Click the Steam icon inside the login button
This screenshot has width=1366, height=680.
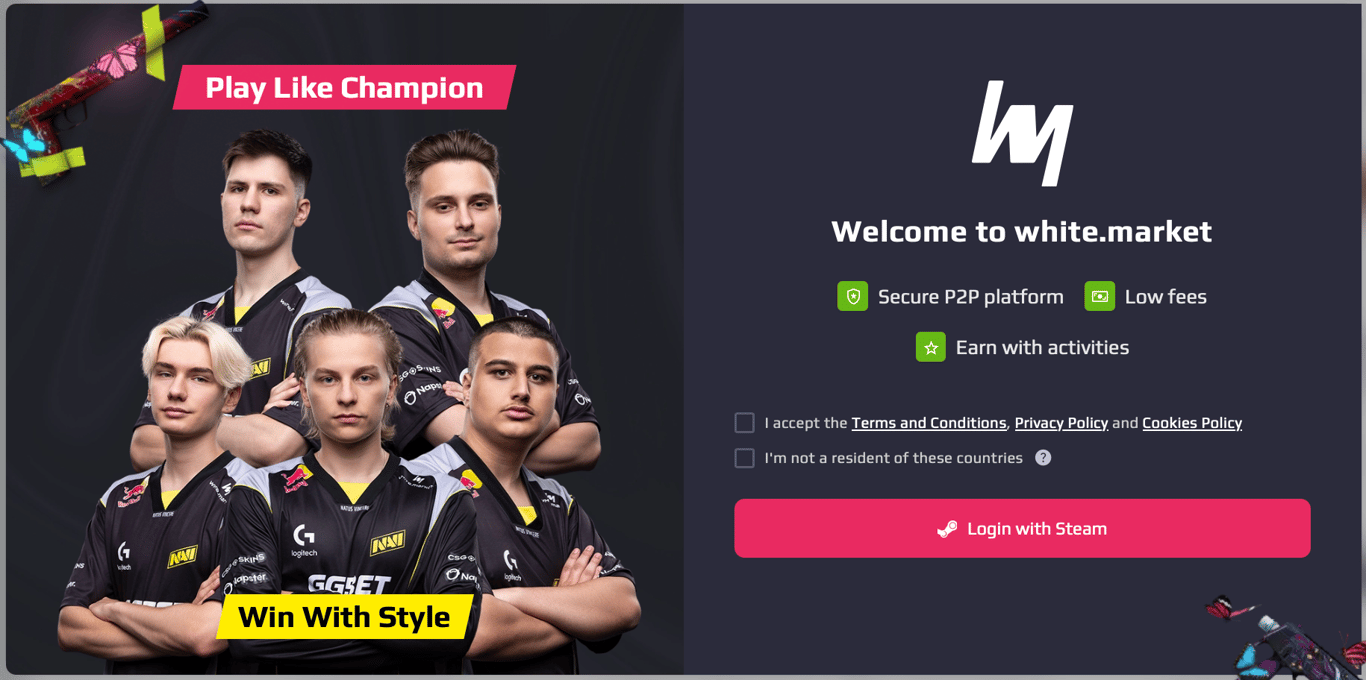[947, 529]
